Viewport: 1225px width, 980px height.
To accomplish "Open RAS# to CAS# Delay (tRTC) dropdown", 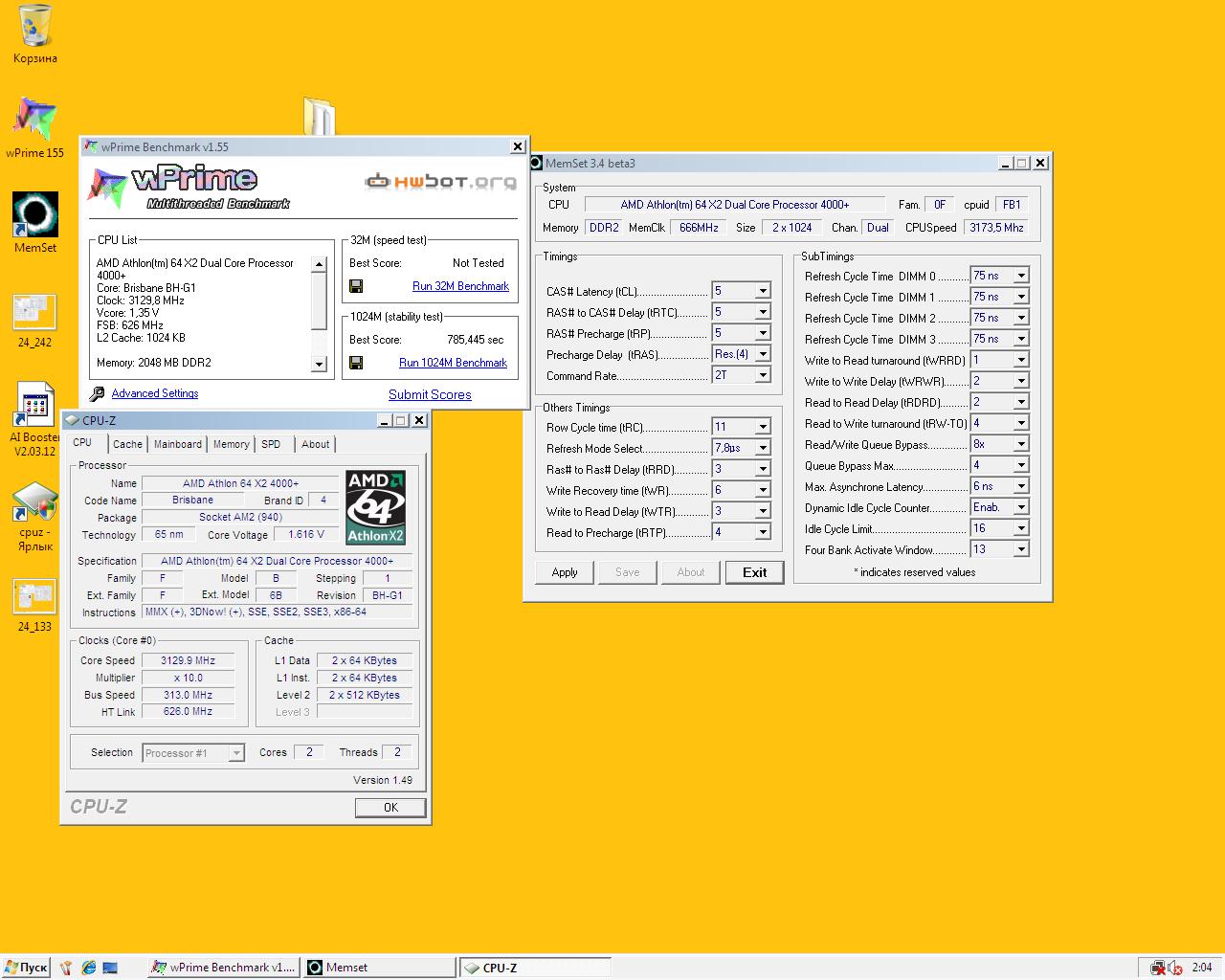I will click(x=763, y=312).
